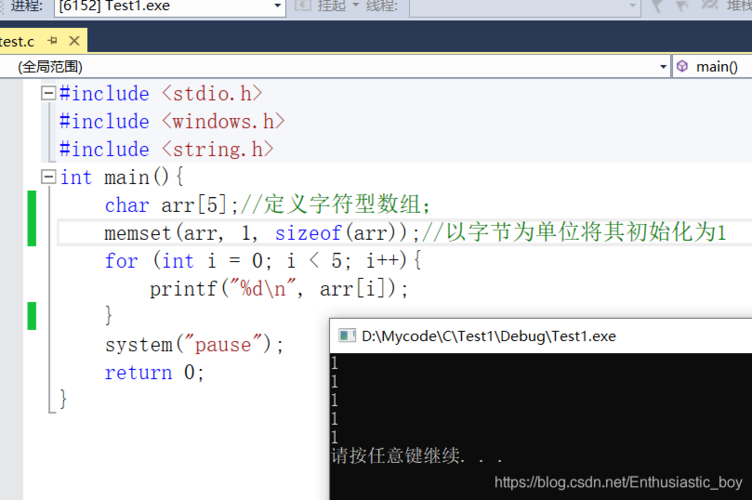
Task: Pin the test.c tab
Action: click(53, 41)
